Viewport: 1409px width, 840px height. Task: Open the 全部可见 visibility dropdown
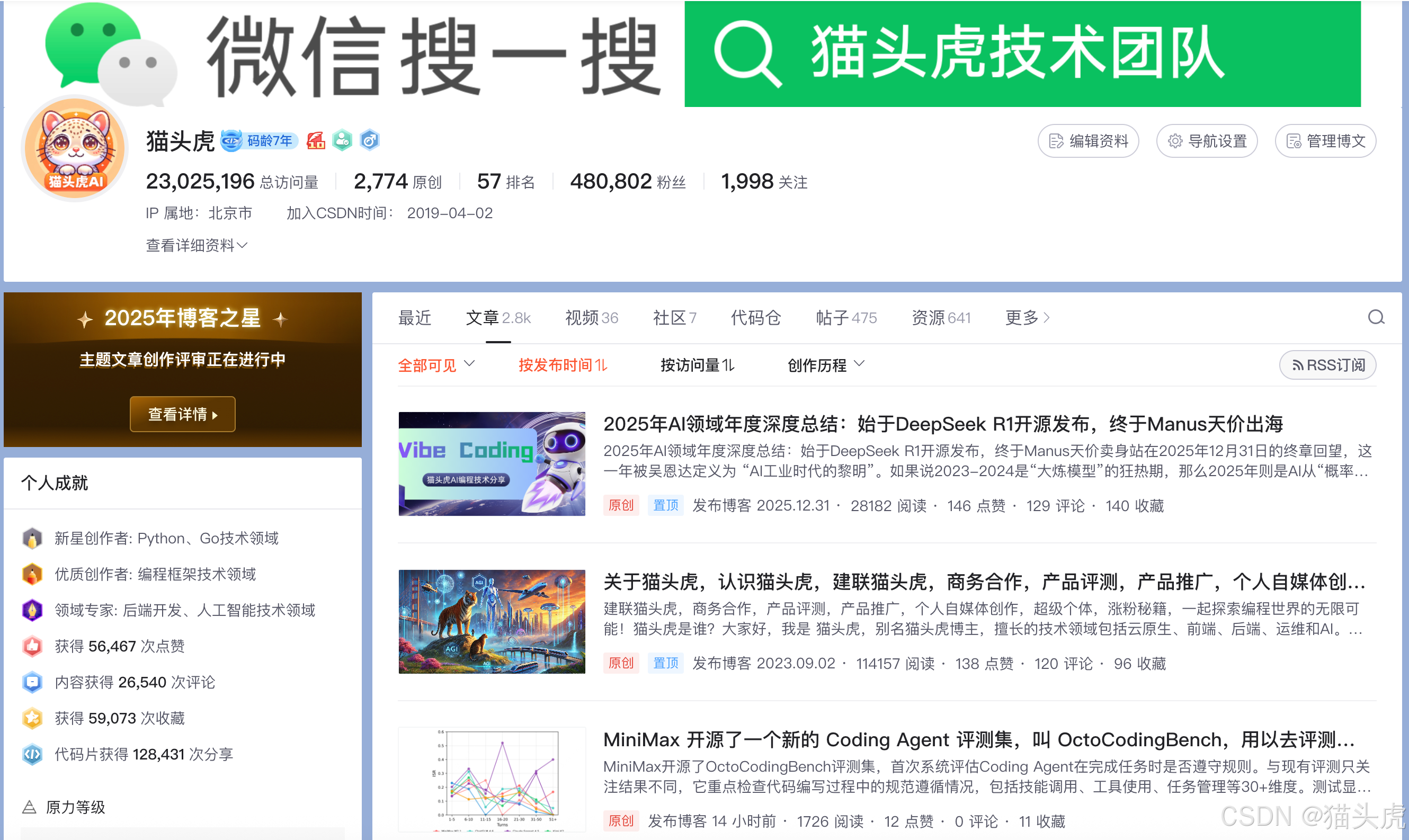(436, 365)
